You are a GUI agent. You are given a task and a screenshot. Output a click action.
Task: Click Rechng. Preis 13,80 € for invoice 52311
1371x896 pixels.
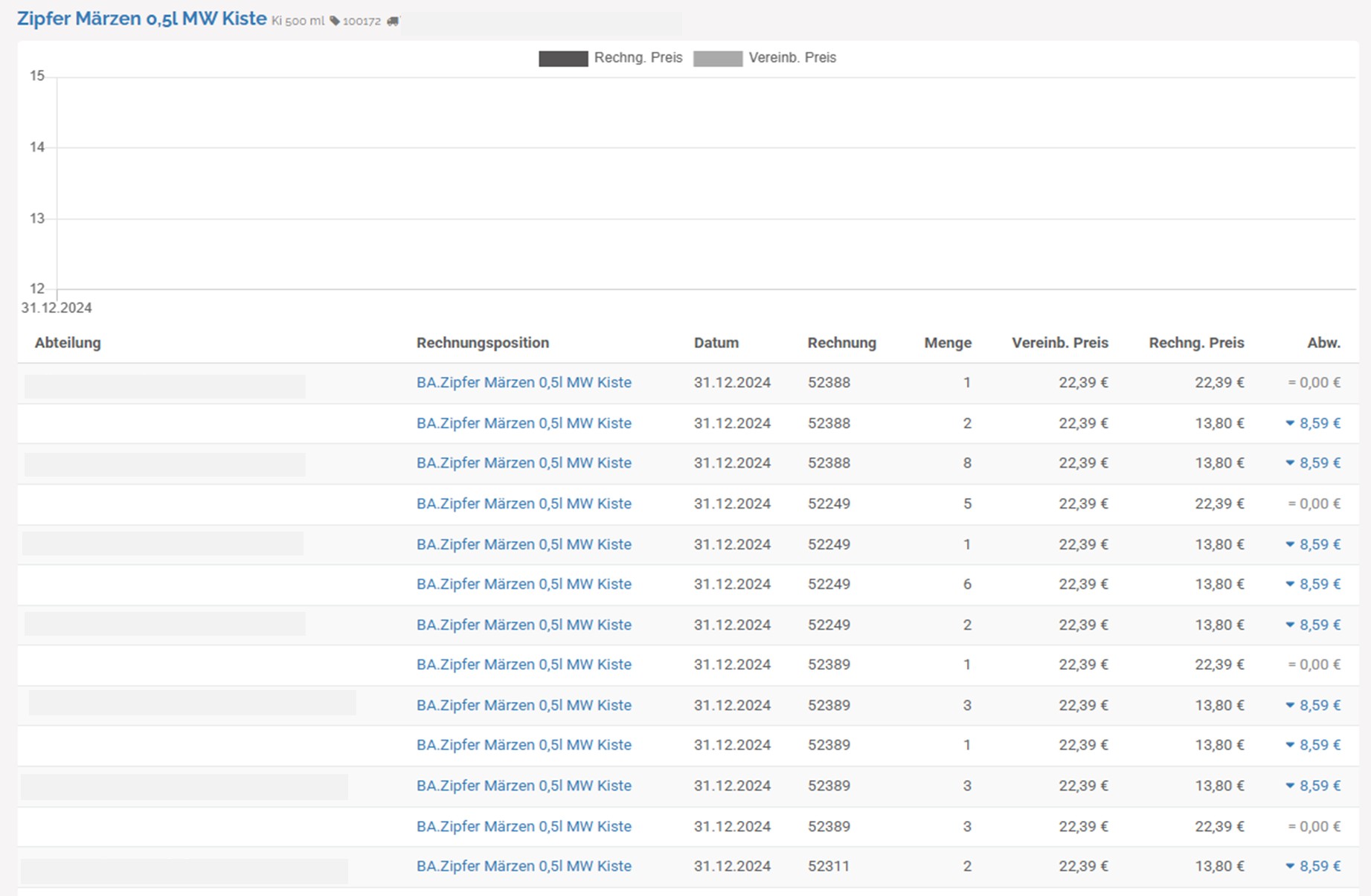pyautogui.click(x=1219, y=866)
